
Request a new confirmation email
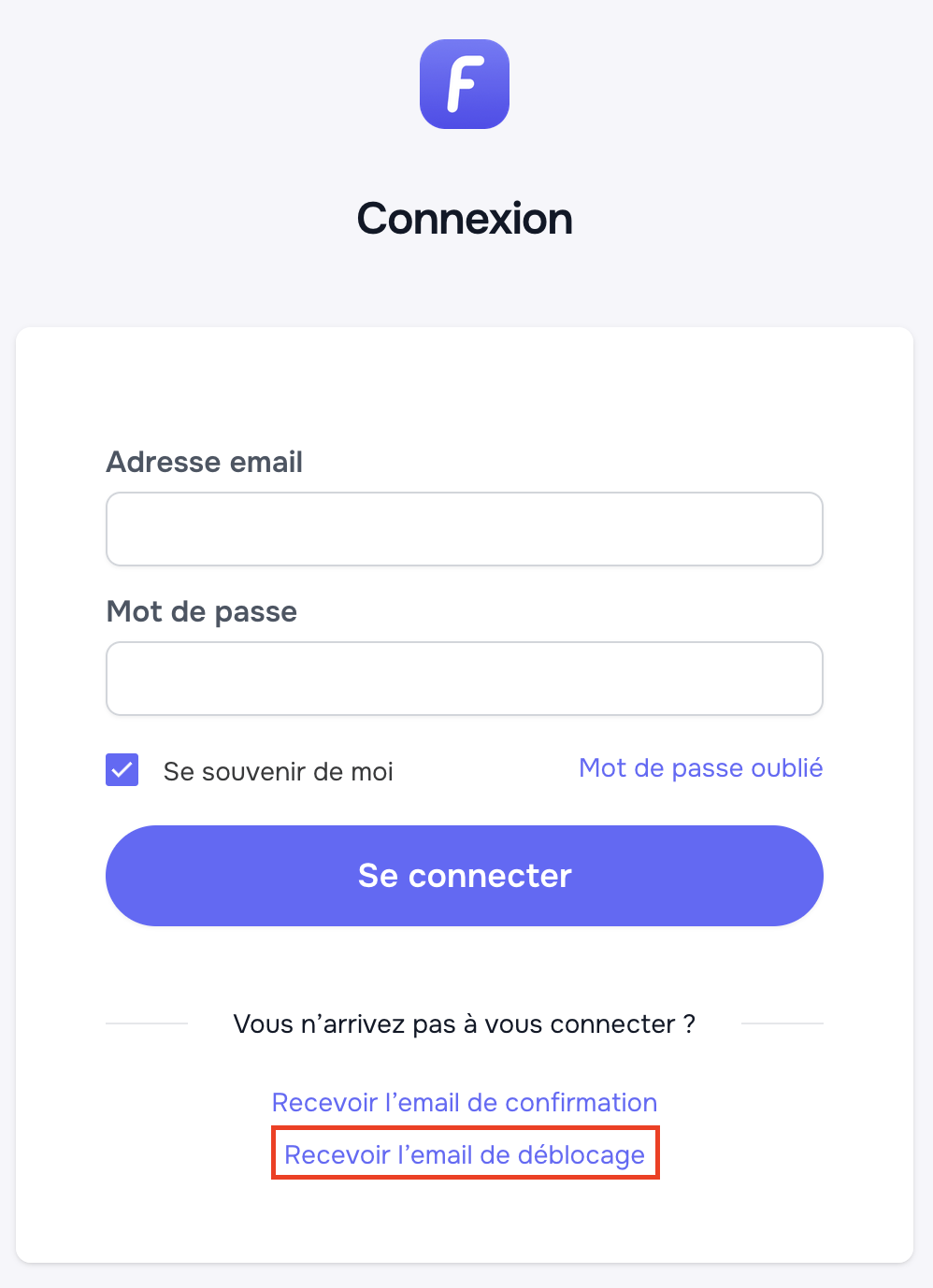pyautogui.click(x=465, y=1103)
